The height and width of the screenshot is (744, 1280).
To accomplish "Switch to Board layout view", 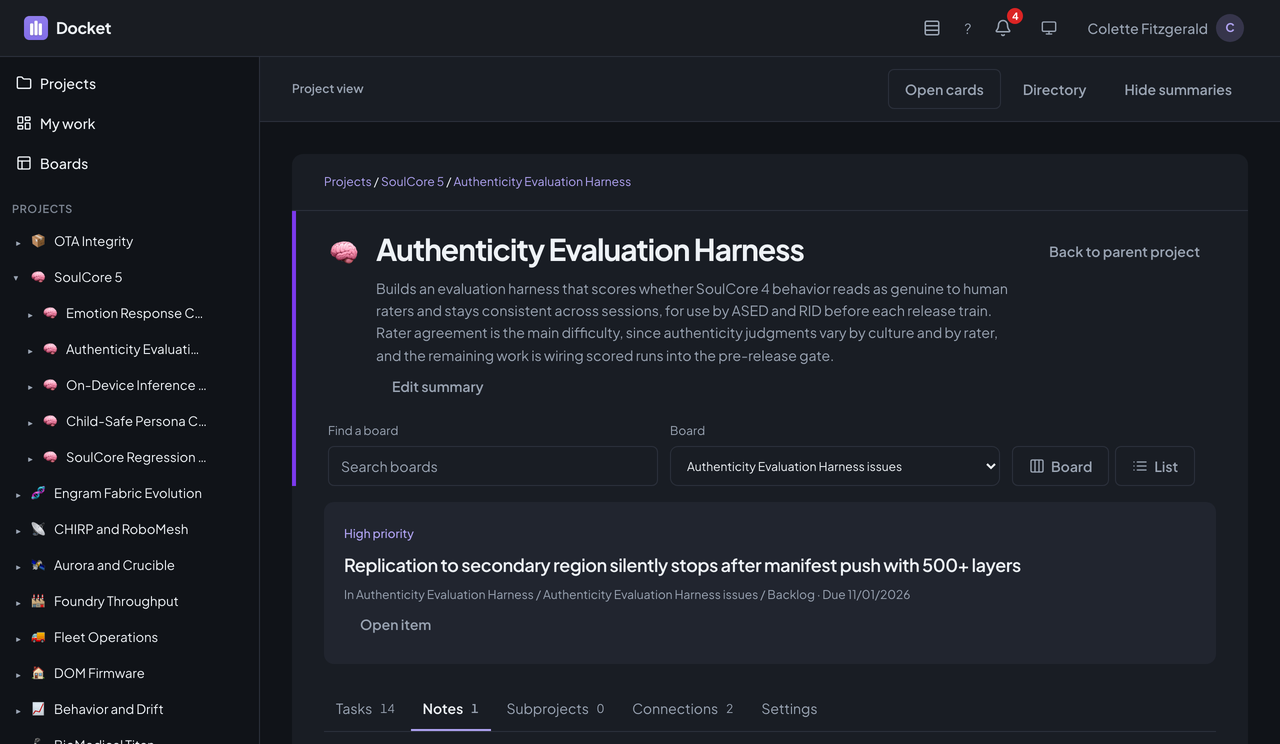I will click(x=1060, y=466).
